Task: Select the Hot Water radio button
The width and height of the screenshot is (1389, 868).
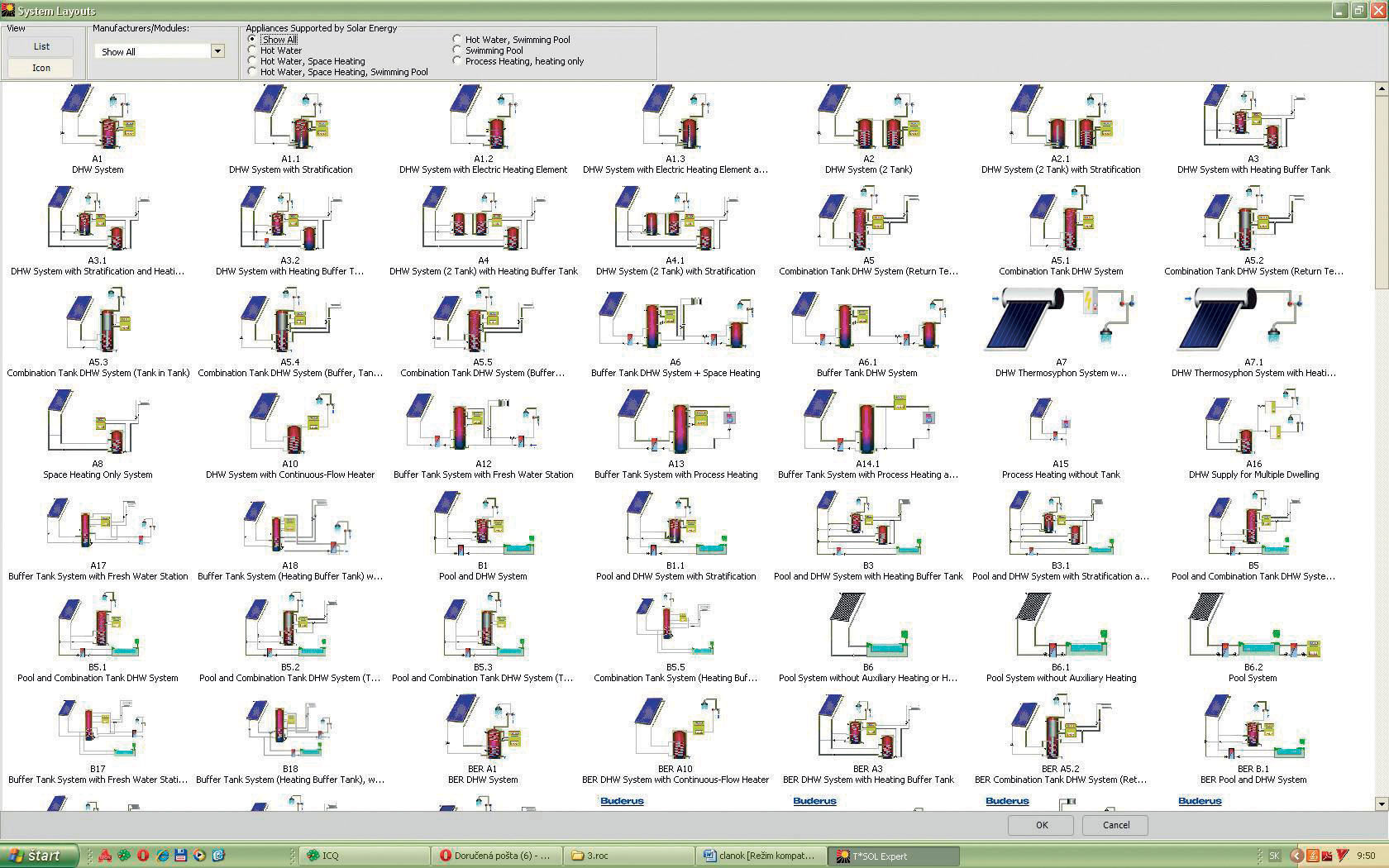Action: pos(253,50)
